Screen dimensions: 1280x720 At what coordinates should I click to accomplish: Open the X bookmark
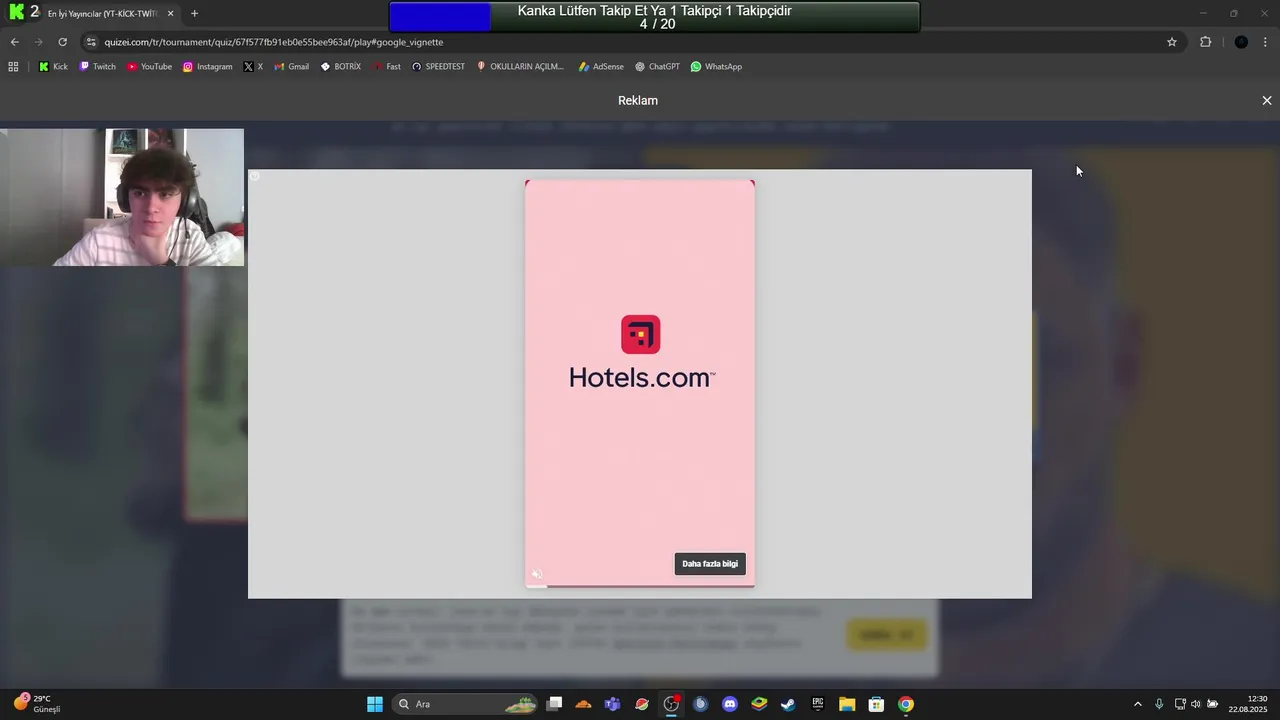(x=253, y=67)
